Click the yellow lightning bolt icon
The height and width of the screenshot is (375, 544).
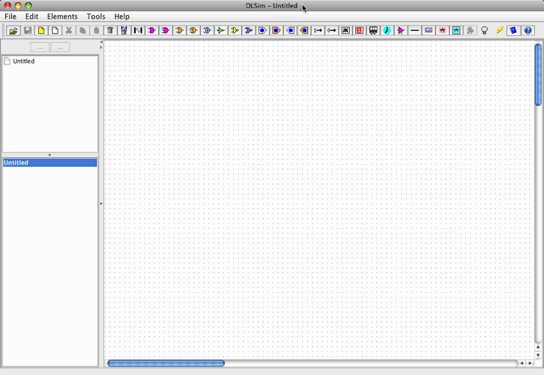click(x=499, y=31)
